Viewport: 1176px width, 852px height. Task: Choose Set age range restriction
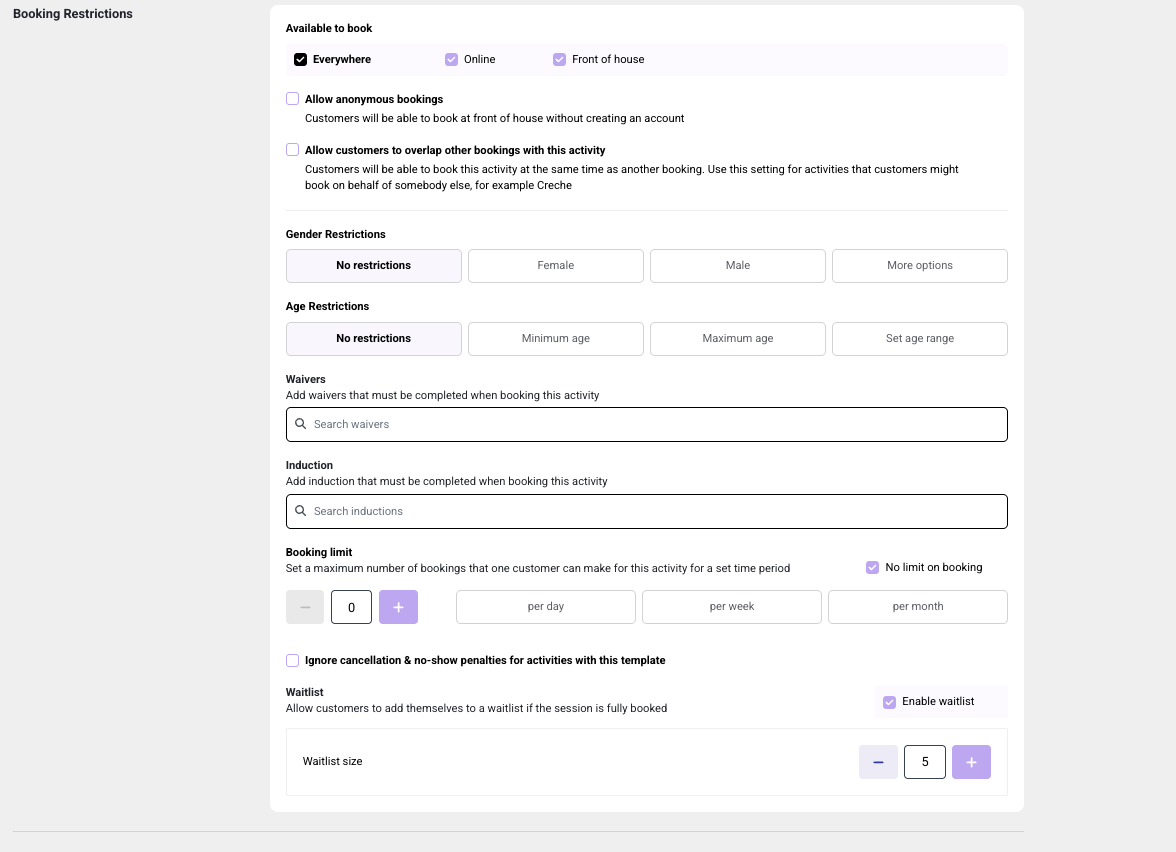click(x=919, y=338)
